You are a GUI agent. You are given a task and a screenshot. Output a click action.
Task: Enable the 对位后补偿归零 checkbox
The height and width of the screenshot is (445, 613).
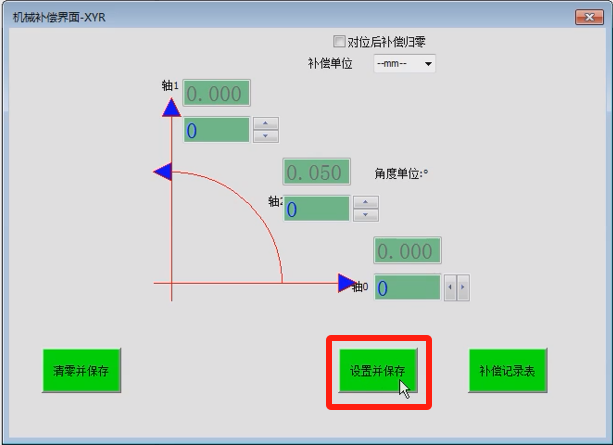[x=339, y=42]
